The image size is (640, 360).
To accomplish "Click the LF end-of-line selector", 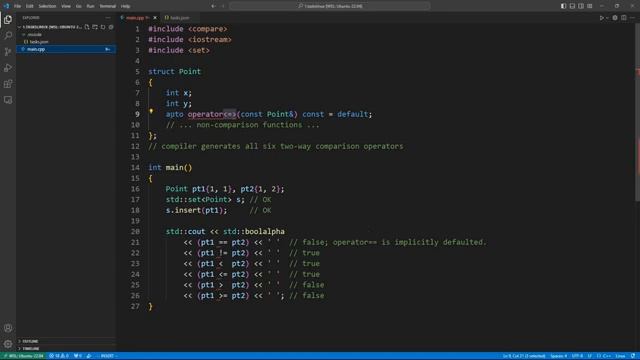I will [589, 356].
